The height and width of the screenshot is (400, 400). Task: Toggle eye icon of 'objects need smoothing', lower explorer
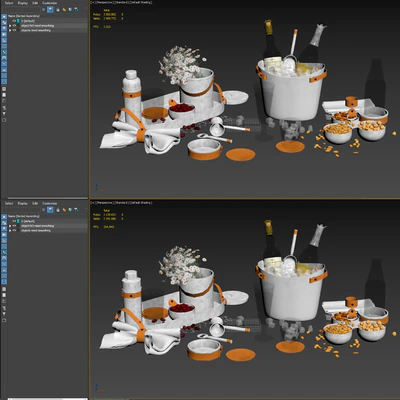(14, 231)
